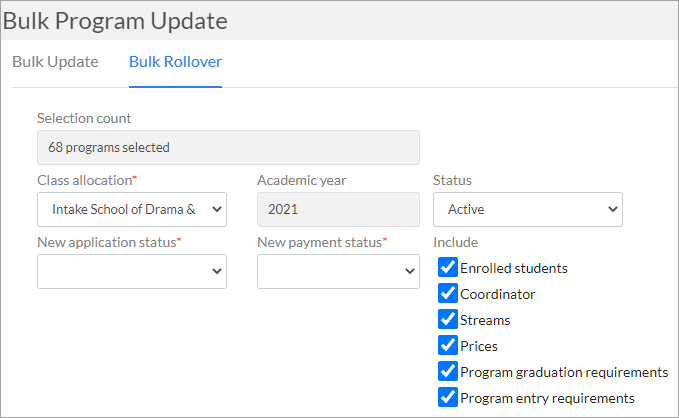Viewport: 679px width, 418px height.
Task: Uncheck the Prices option
Action: pos(447,345)
